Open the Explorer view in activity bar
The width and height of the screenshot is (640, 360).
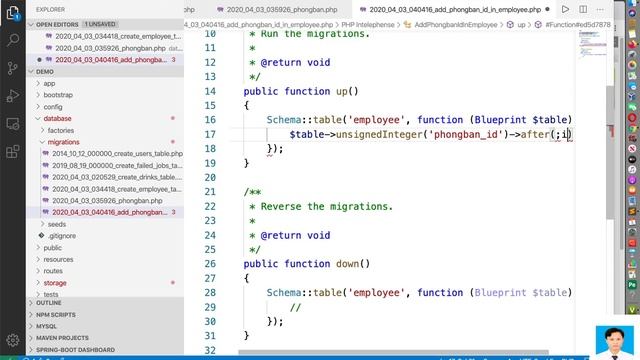tap(13, 13)
